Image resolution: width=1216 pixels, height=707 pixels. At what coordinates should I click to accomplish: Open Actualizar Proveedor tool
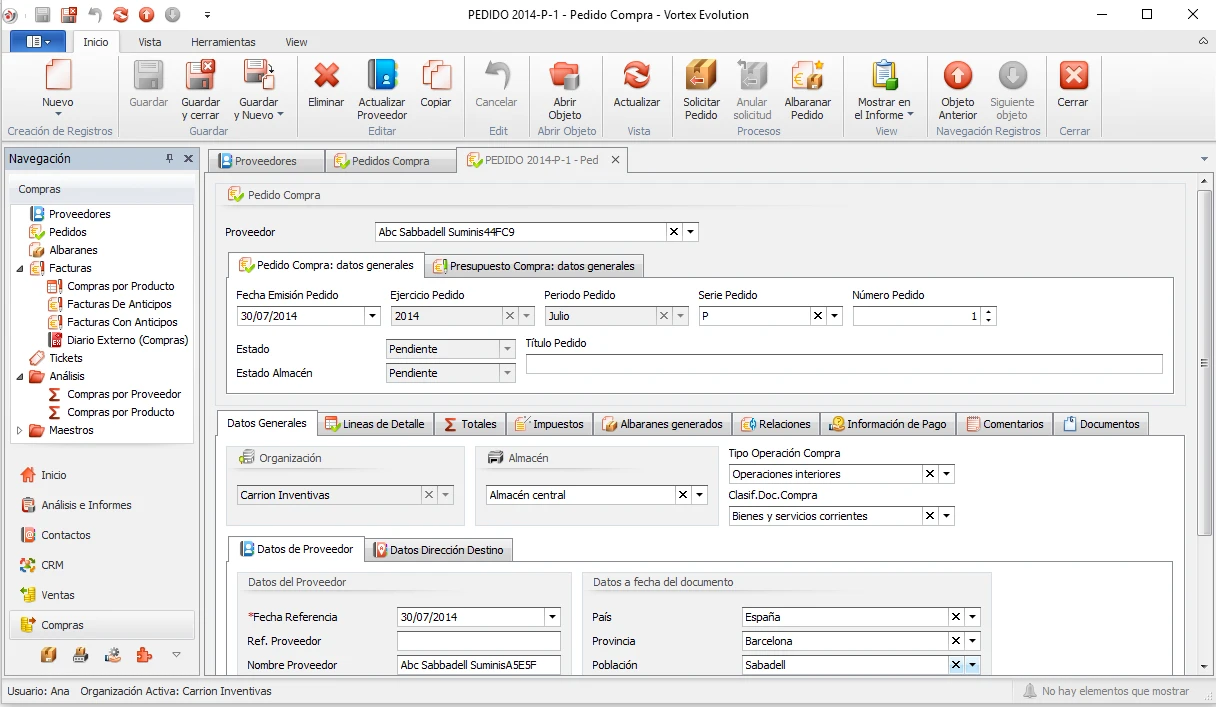382,90
